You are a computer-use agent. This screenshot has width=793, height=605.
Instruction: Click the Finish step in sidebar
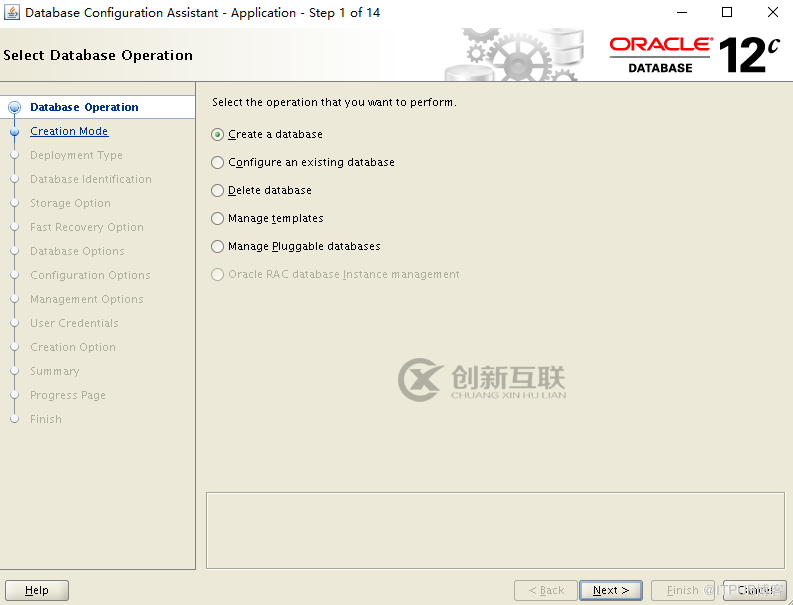46,419
